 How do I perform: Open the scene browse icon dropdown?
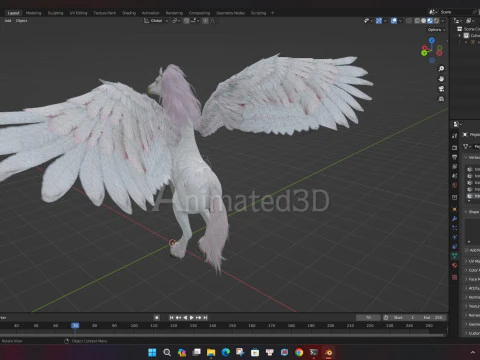[x=433, y=12]
